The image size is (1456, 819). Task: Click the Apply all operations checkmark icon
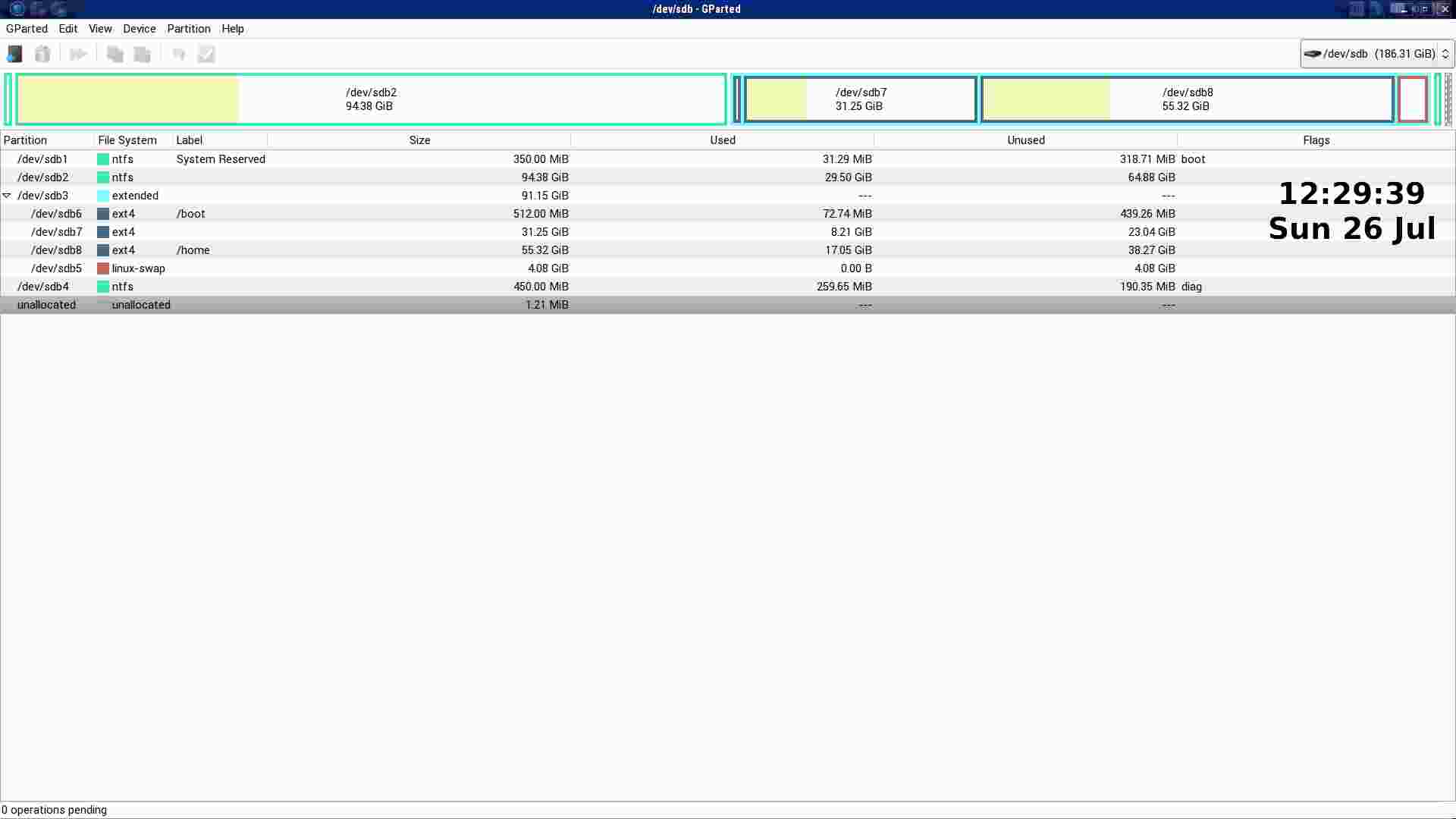pos(206,54)
